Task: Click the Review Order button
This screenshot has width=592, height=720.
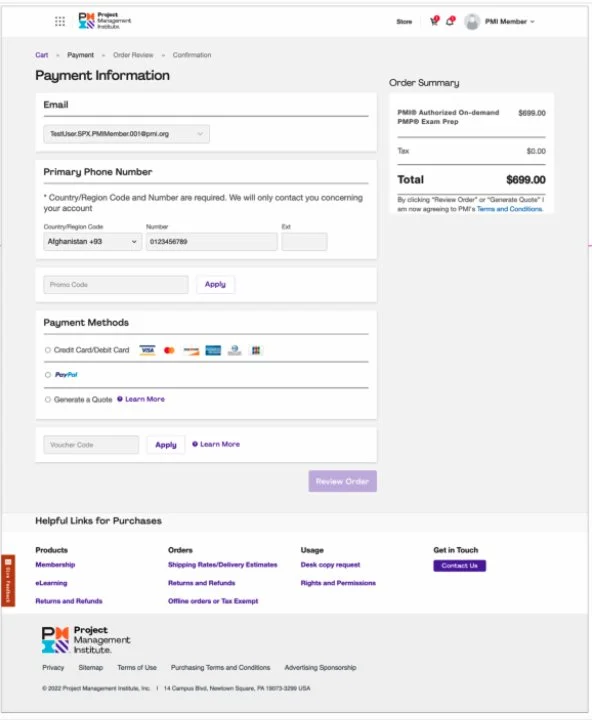Action: (343, 481)
